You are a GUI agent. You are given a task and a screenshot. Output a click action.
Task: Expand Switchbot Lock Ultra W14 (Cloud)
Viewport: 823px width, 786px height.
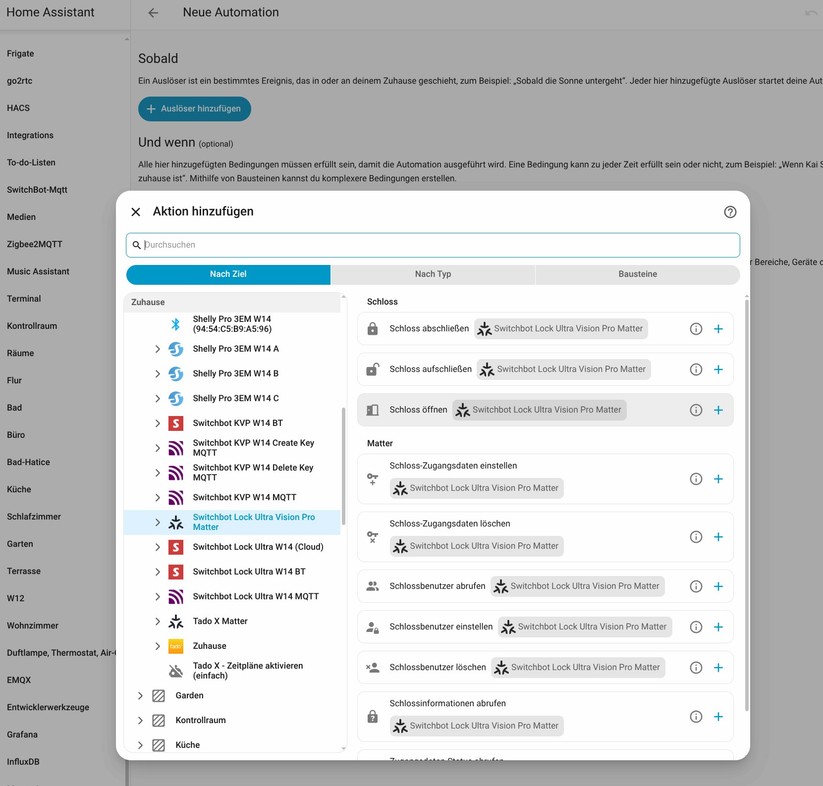(157, 547)
